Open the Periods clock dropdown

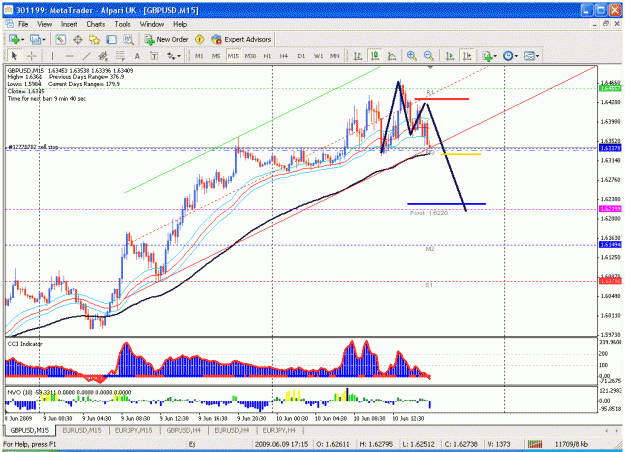[510, 56]
